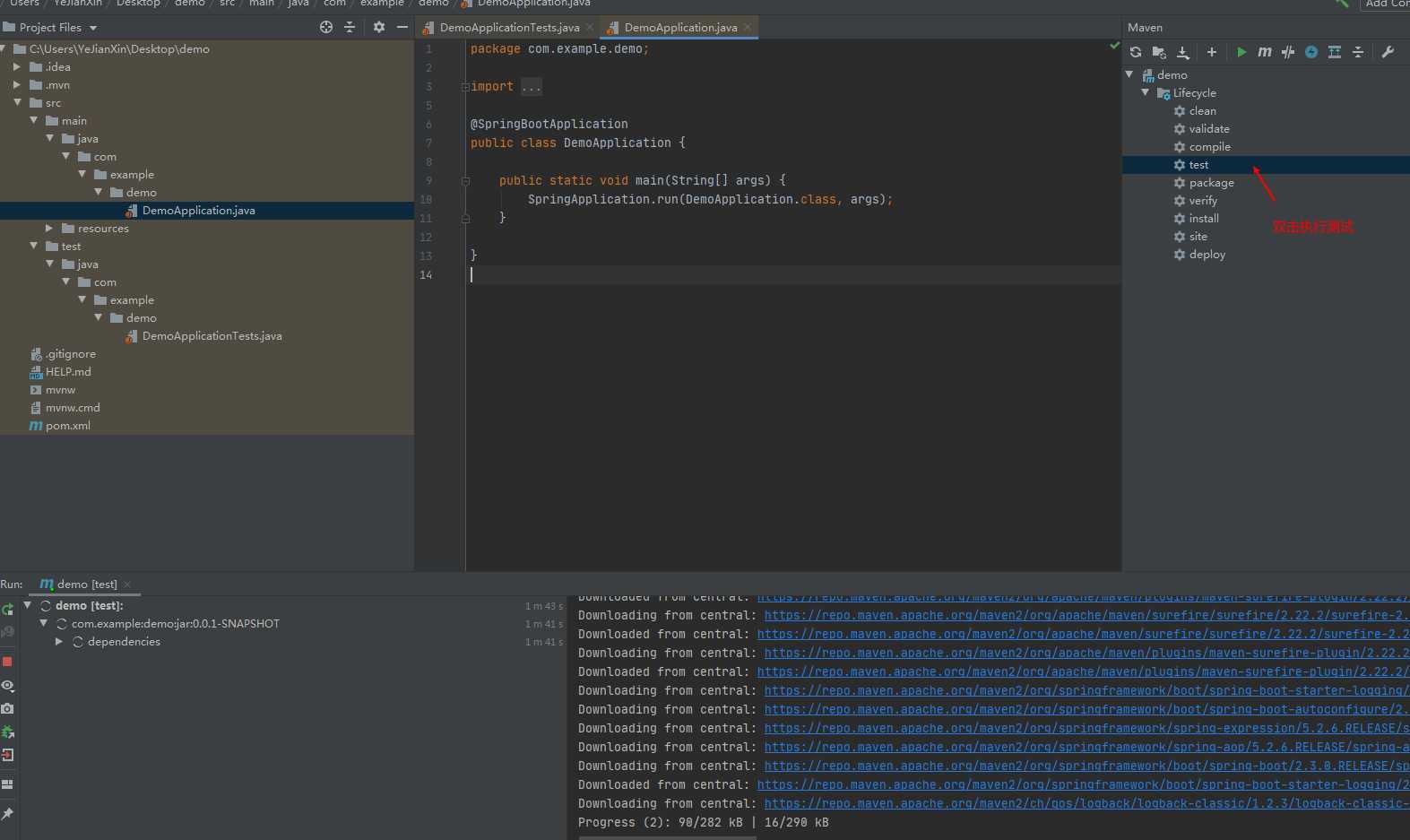Select pom.xml in project tree
The image size is (1410, 840).
pos(67,426)
